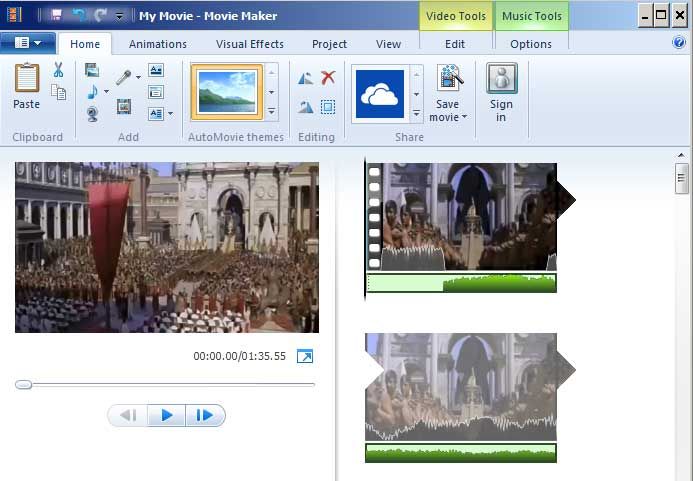The width and height of the screenshot is (693, 481).
Task: Select all icon
Action: [327, 107]
